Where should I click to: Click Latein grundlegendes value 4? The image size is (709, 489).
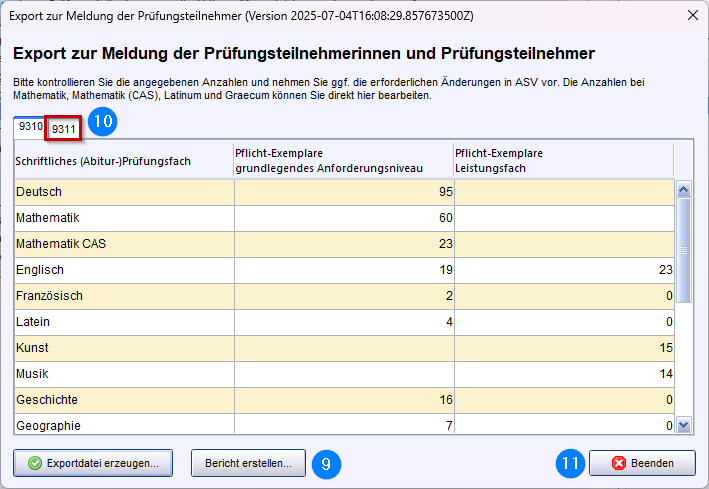pos(345,323)
